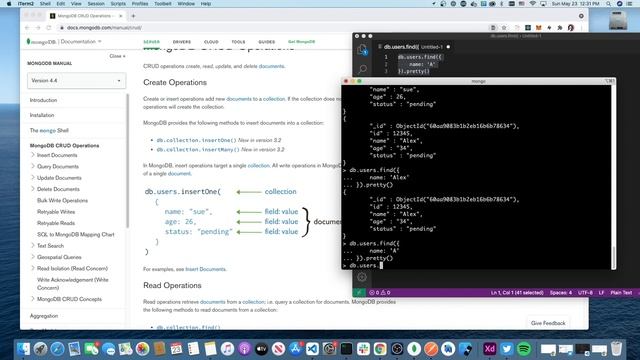Image resolution: width=640 pixels, height=360 pixels.
Task: Expand Geospatial Queries in sidebar
Action: click(33, 257)
